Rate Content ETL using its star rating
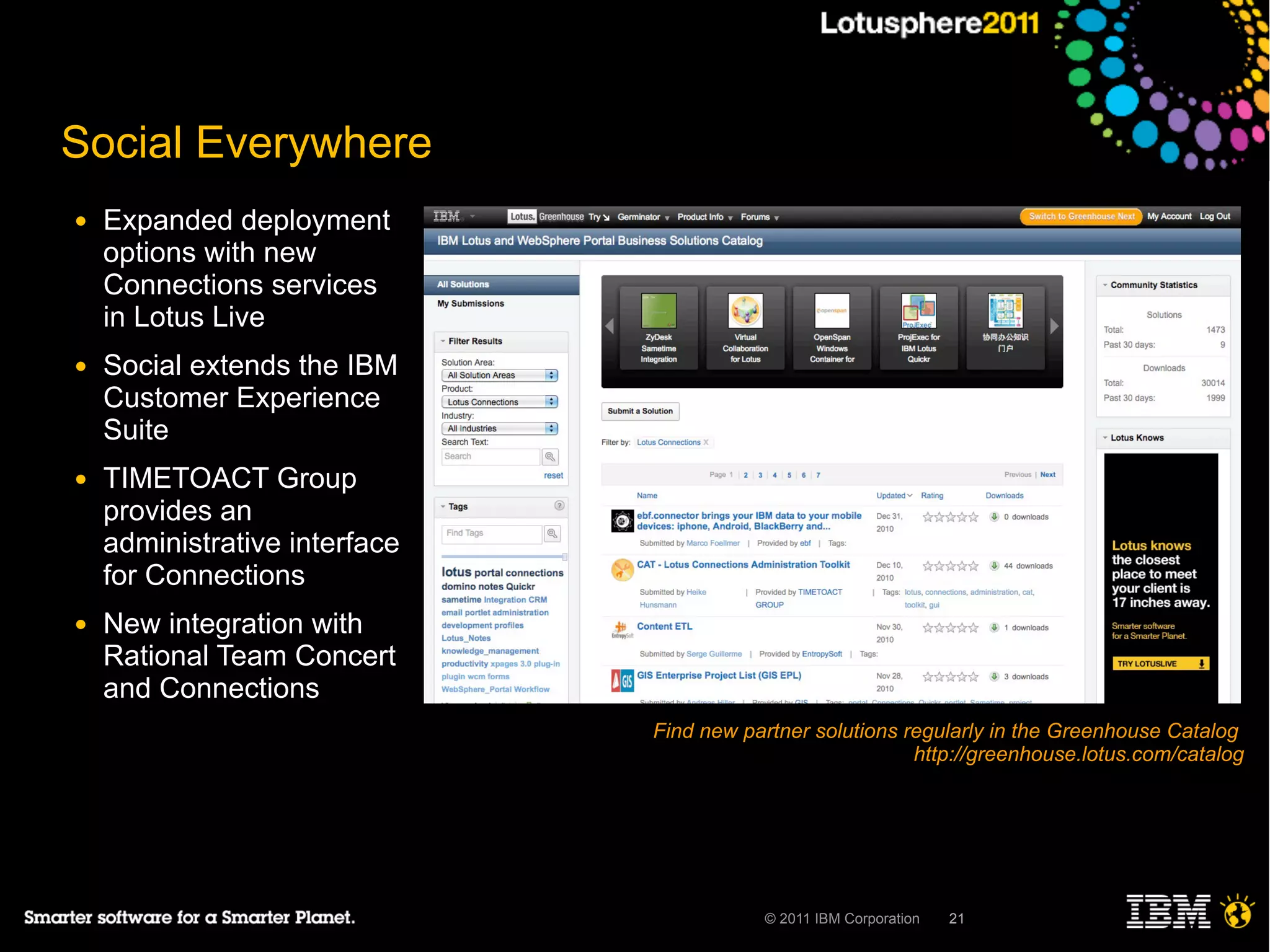The image size is (1270, 952). pos(950,628)
